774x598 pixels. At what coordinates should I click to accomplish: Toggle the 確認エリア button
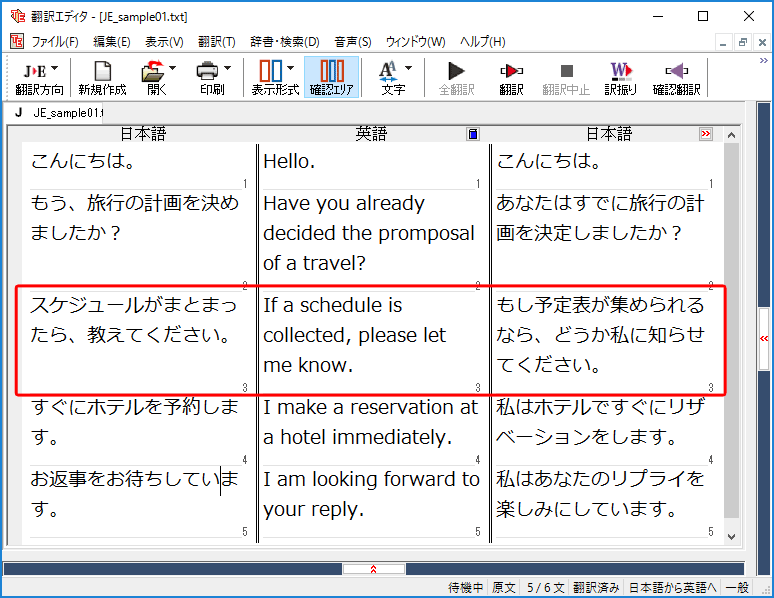click(332, 78)
